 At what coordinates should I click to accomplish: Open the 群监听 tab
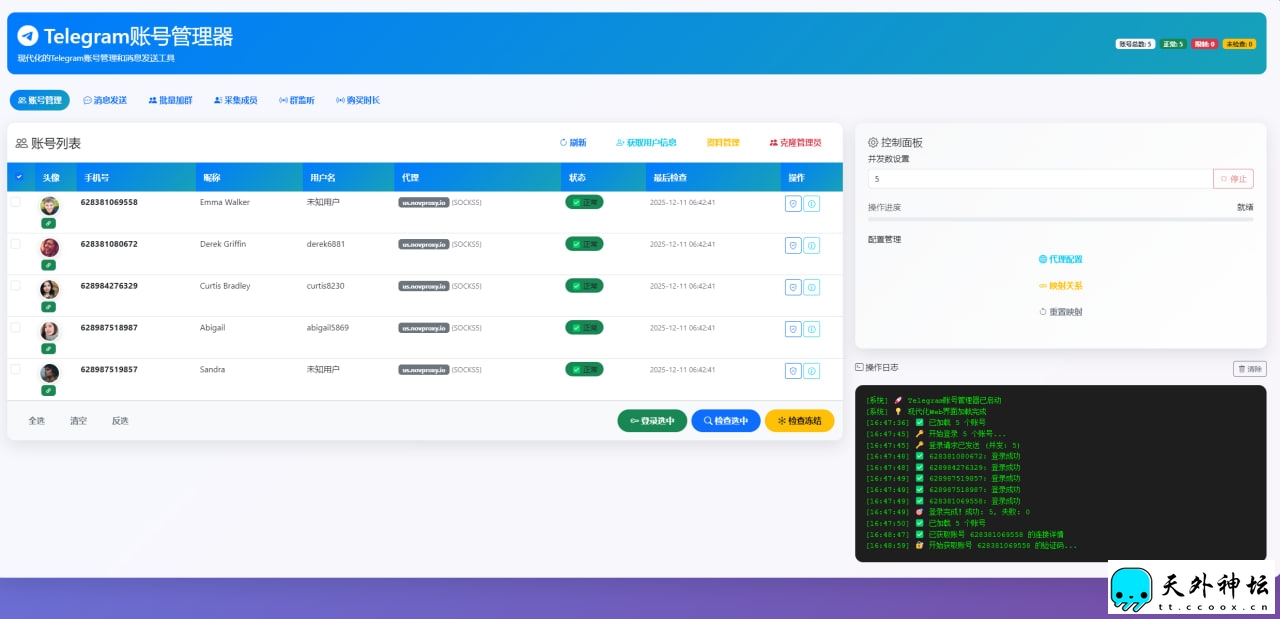click(296, 100)
